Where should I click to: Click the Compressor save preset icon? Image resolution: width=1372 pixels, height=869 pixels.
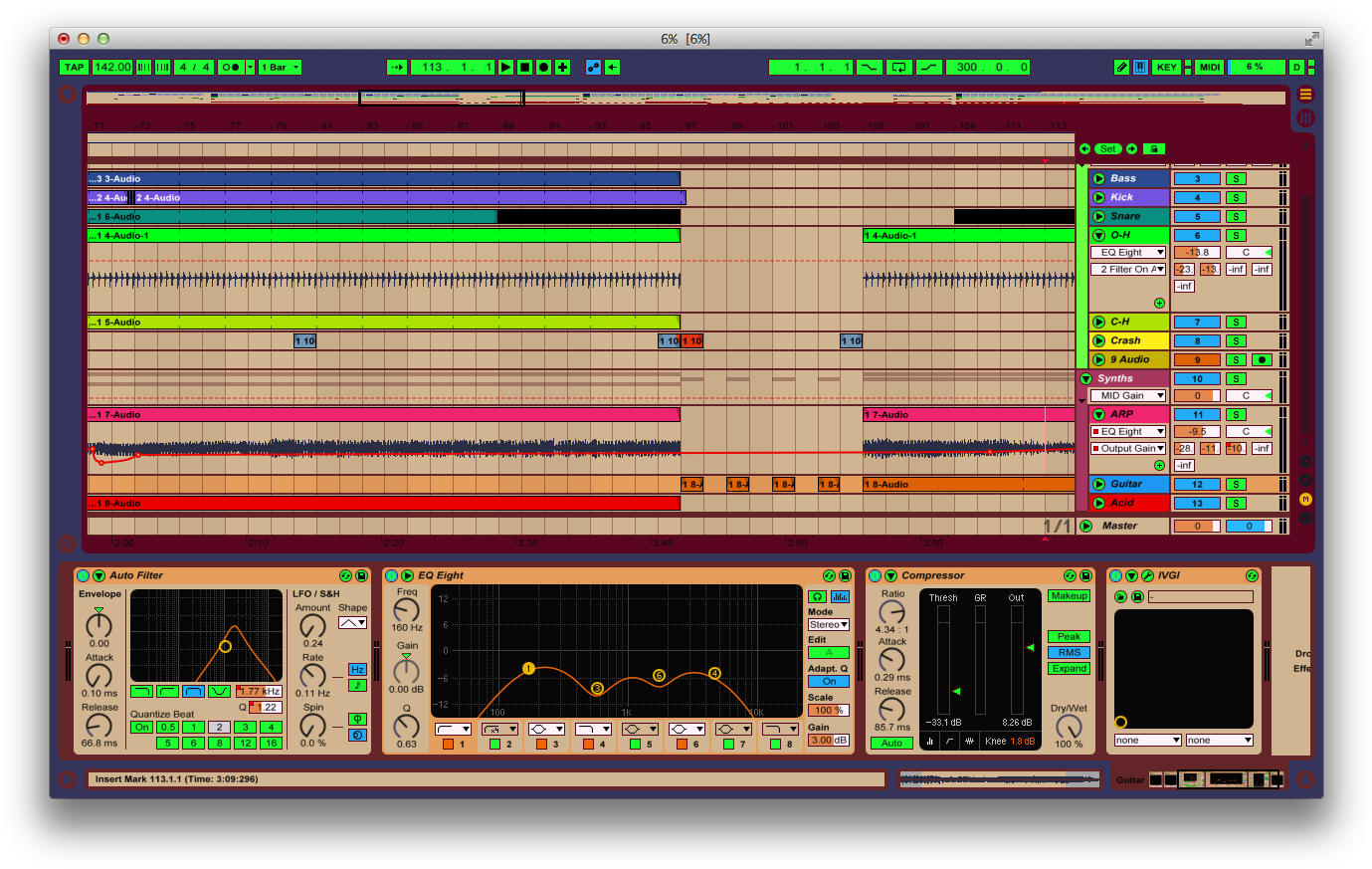1085,575
